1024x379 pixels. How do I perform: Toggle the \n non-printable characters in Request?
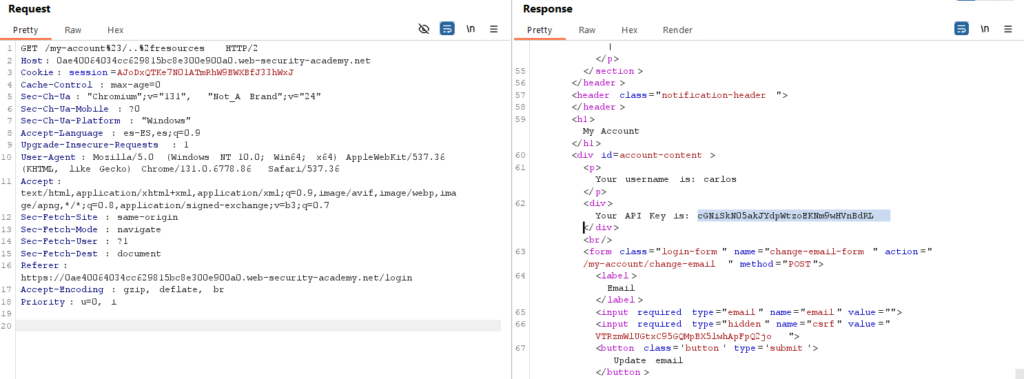coord(470,29)
